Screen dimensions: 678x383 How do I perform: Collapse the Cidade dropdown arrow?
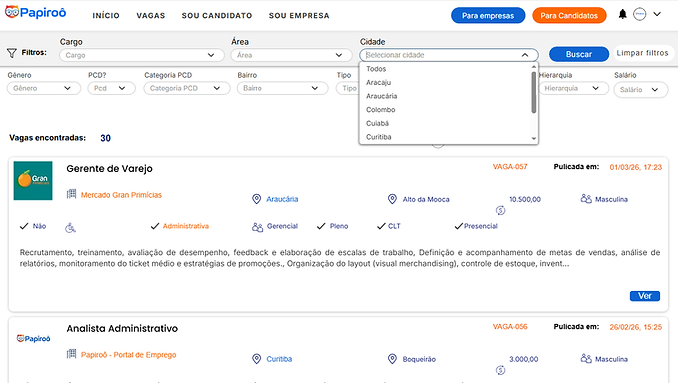click(525, 55)
